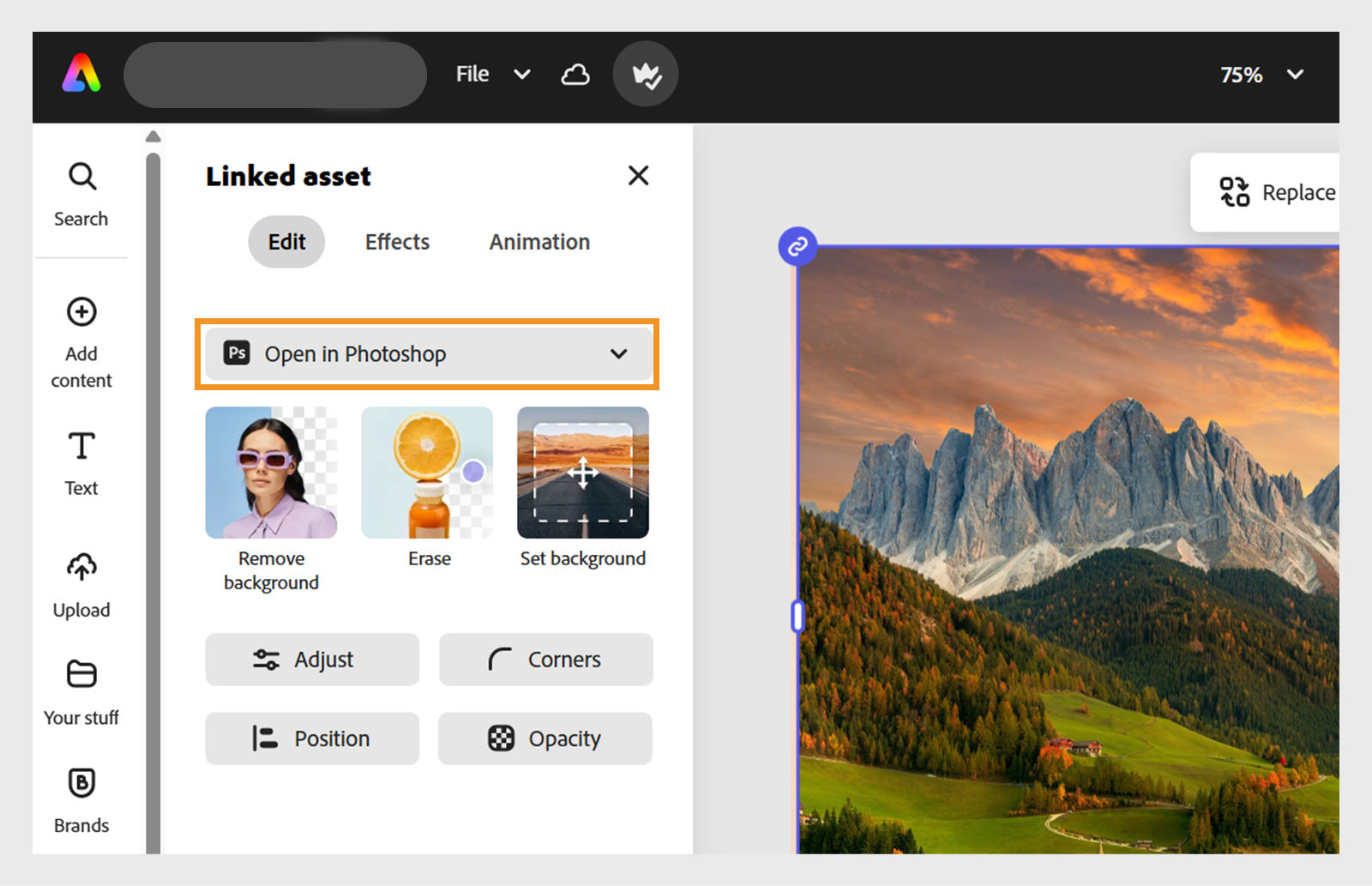
Task: Click the mountain landscape image on canvas
Action: tap(1068, 550)
